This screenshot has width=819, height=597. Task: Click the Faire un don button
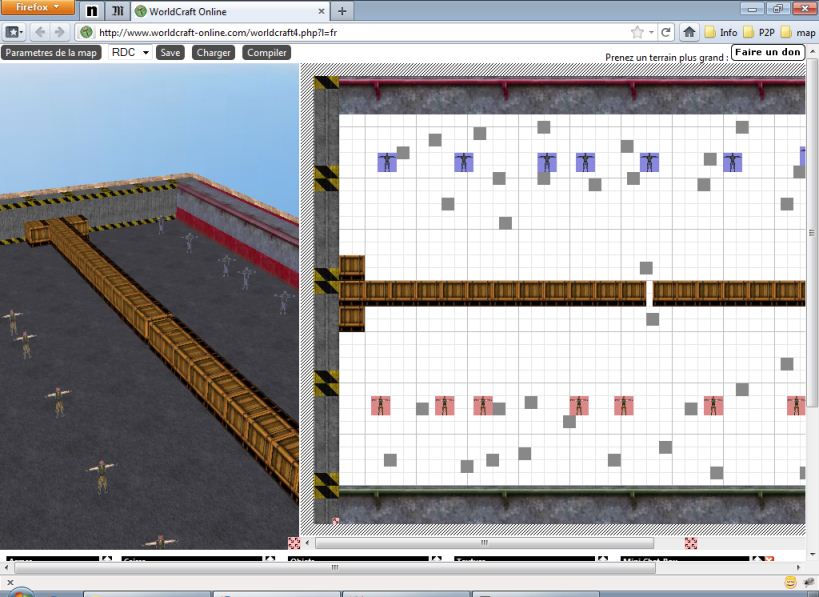click(767, 52)
